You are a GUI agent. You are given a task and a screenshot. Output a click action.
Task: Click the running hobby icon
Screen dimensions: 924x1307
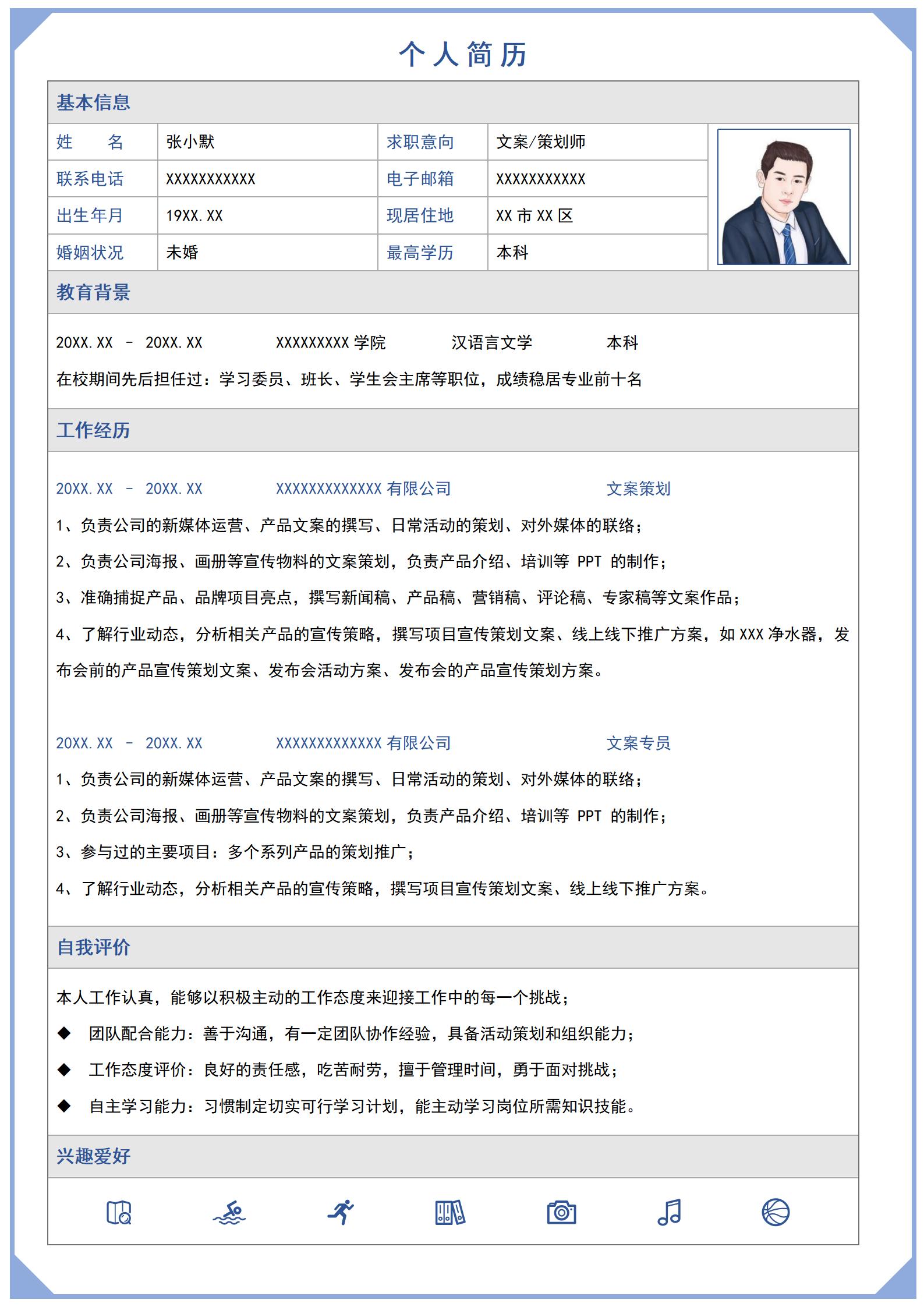(x=341, y=1212)
